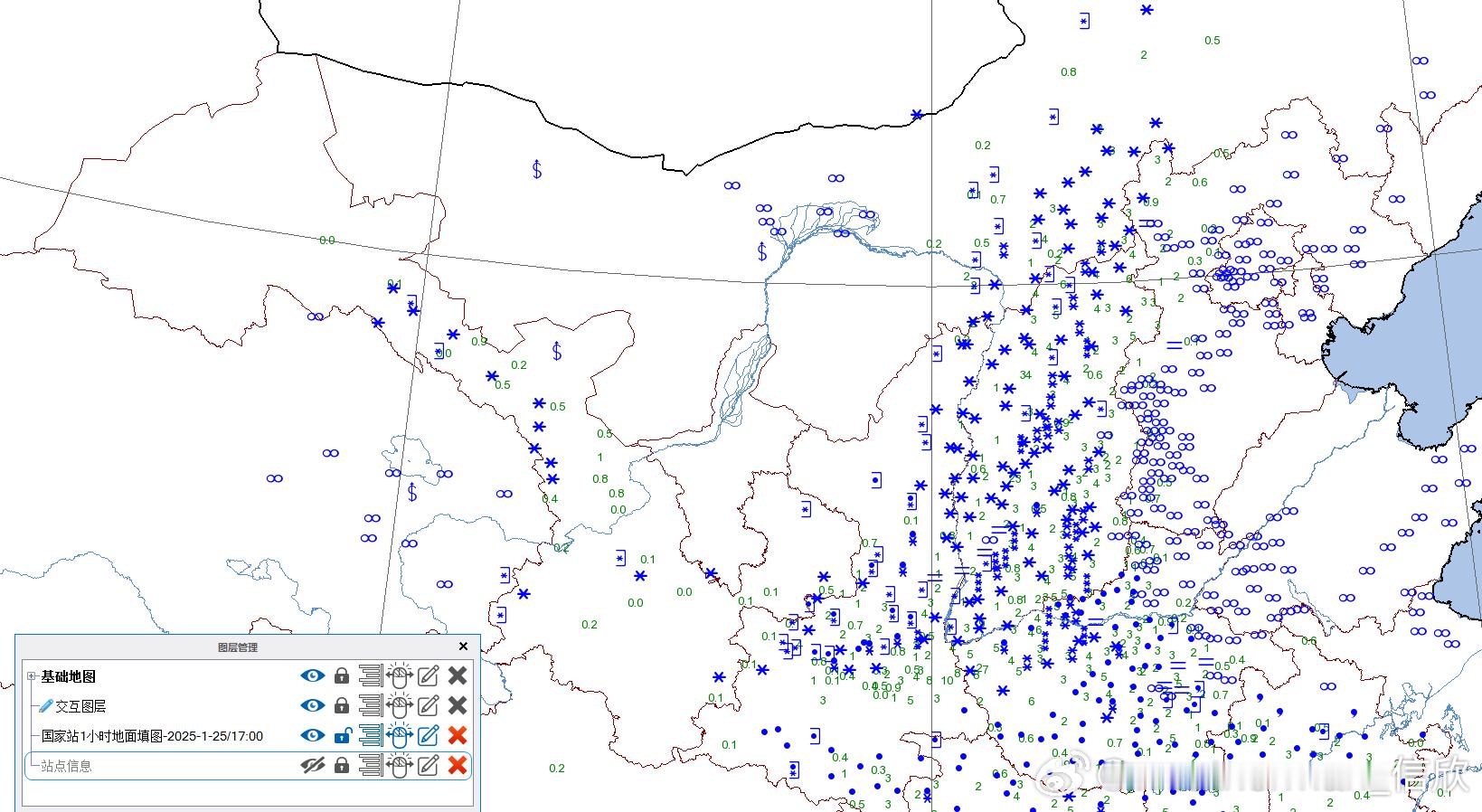Viewport: 1482px width, 812px height.
Task: Expand the 基础地图 tree node
Action: tap(32, 675)
